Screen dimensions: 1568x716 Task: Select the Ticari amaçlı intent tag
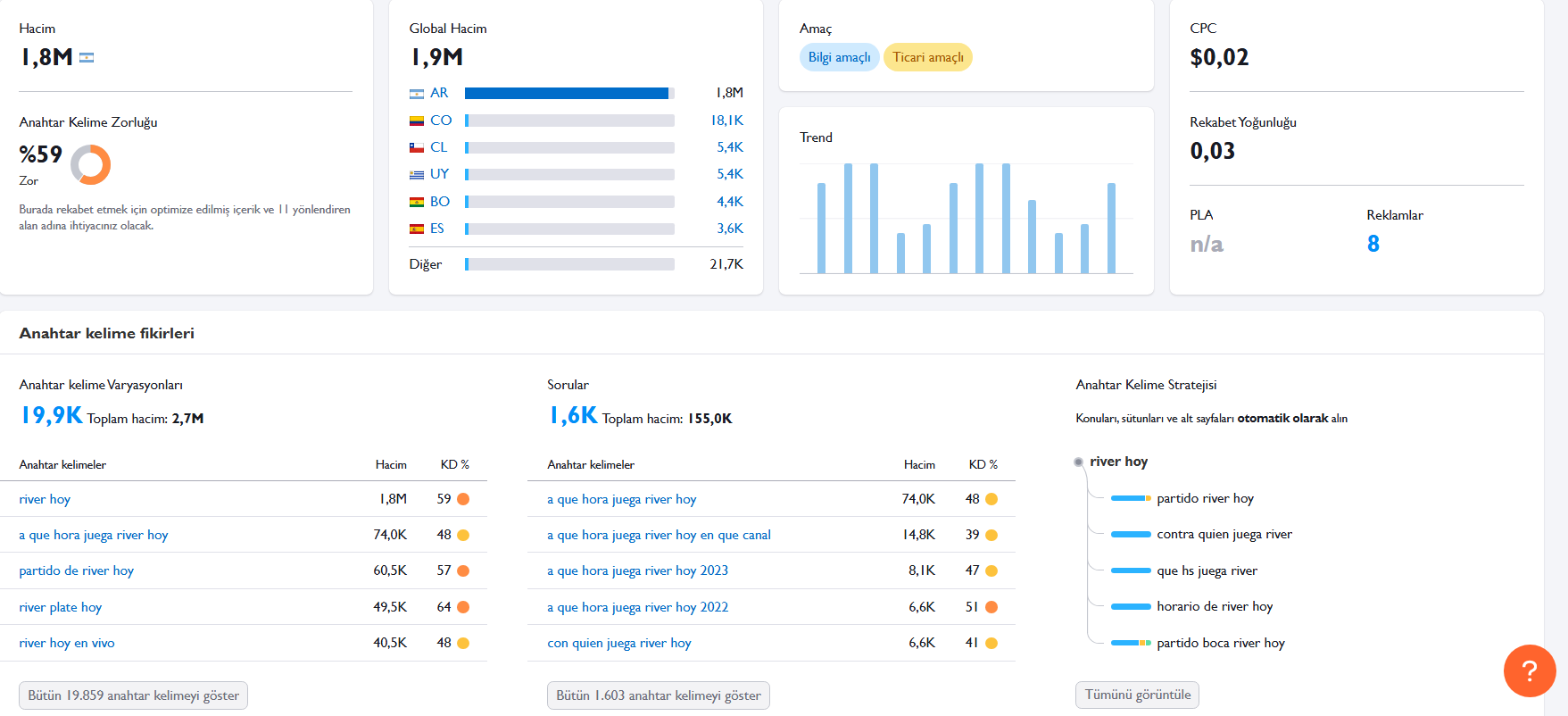coord(928,57)
